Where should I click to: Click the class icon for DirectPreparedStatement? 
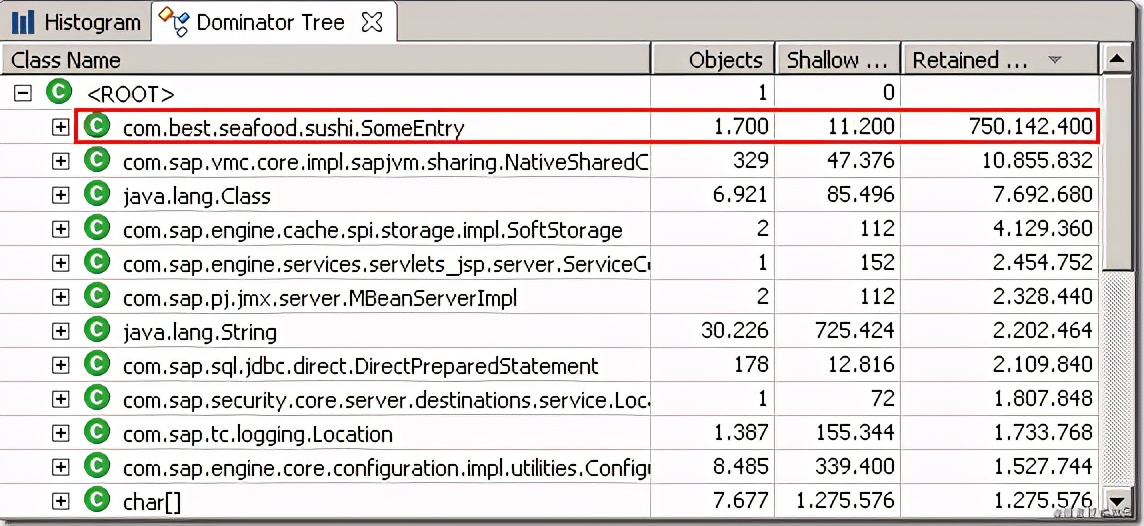tap(96, 365)
